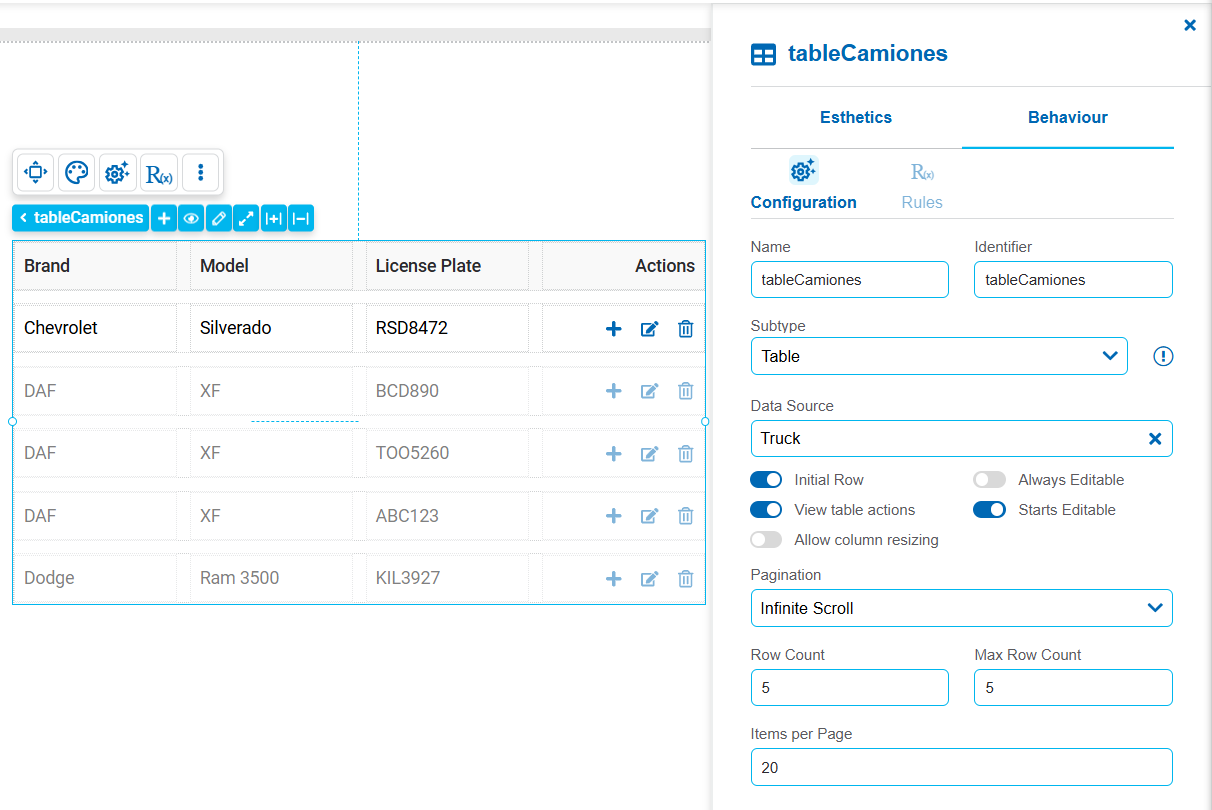This screenshot has height=810, width=1212.
Task: Click the info icon next to Subtype
Action: 1163,356
